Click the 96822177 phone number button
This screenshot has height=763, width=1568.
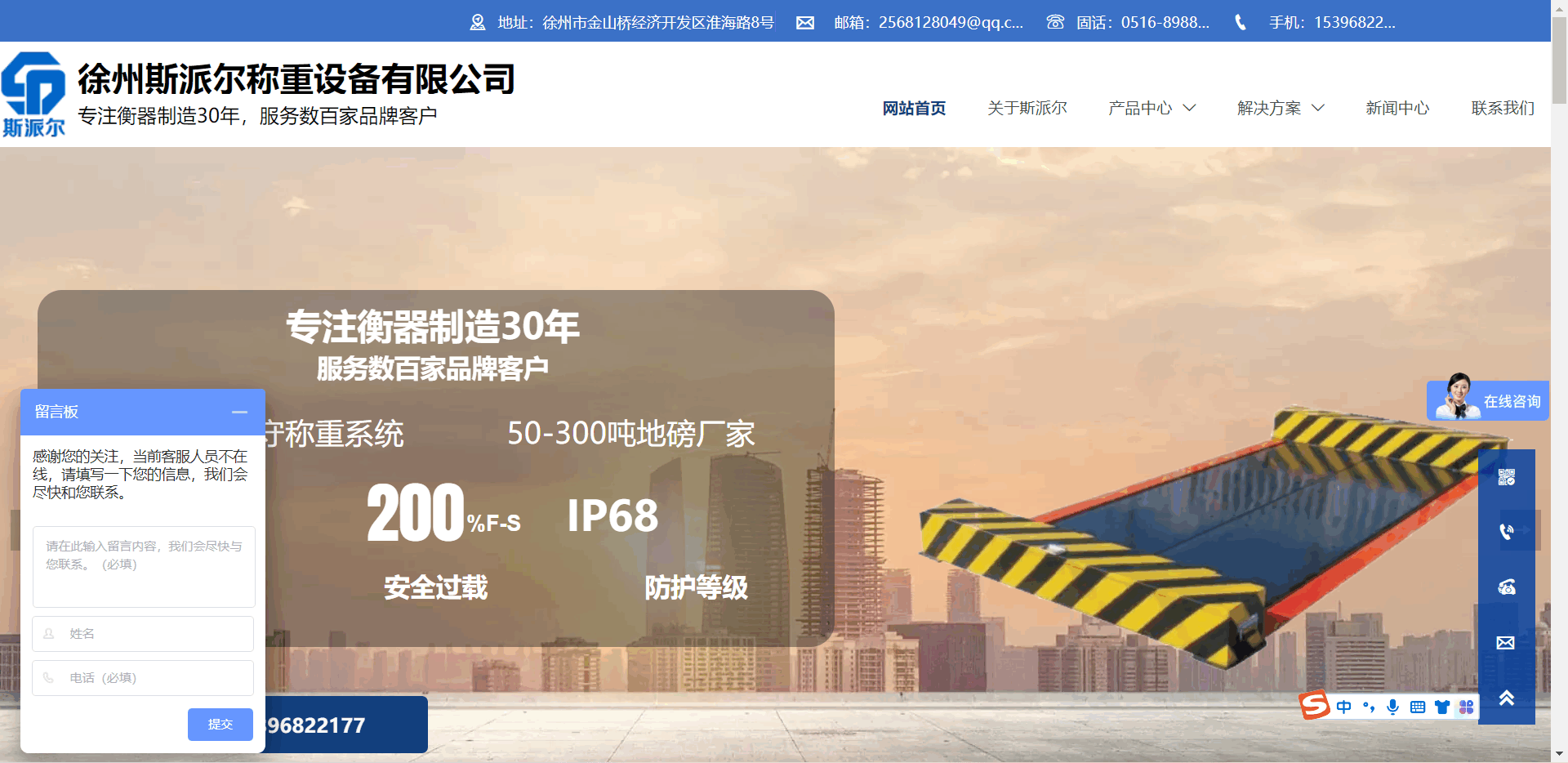[x=345, y=725]
